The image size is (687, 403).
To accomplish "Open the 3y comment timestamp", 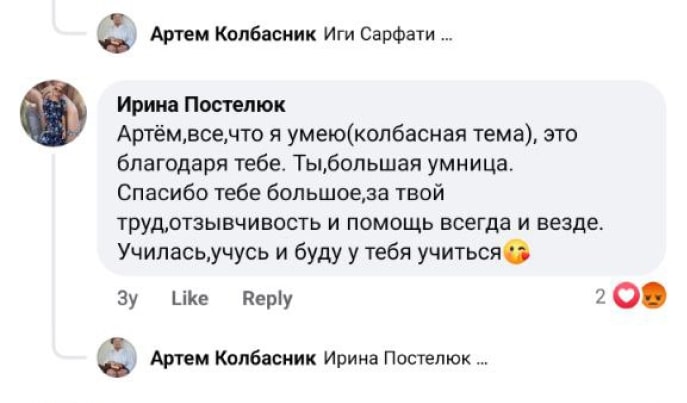I will (127, 298).
